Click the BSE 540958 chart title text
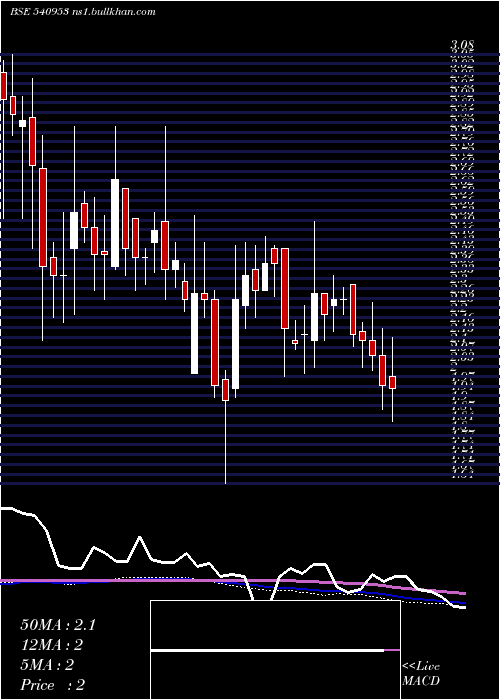This screenshot has height=700, width=500. [x=83, y=12]
